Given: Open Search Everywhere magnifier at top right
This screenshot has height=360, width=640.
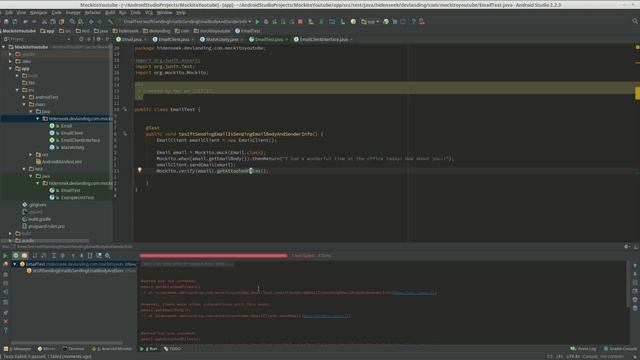Looking at the screenshot, I should pyautogui.click(x=635, y=21).
